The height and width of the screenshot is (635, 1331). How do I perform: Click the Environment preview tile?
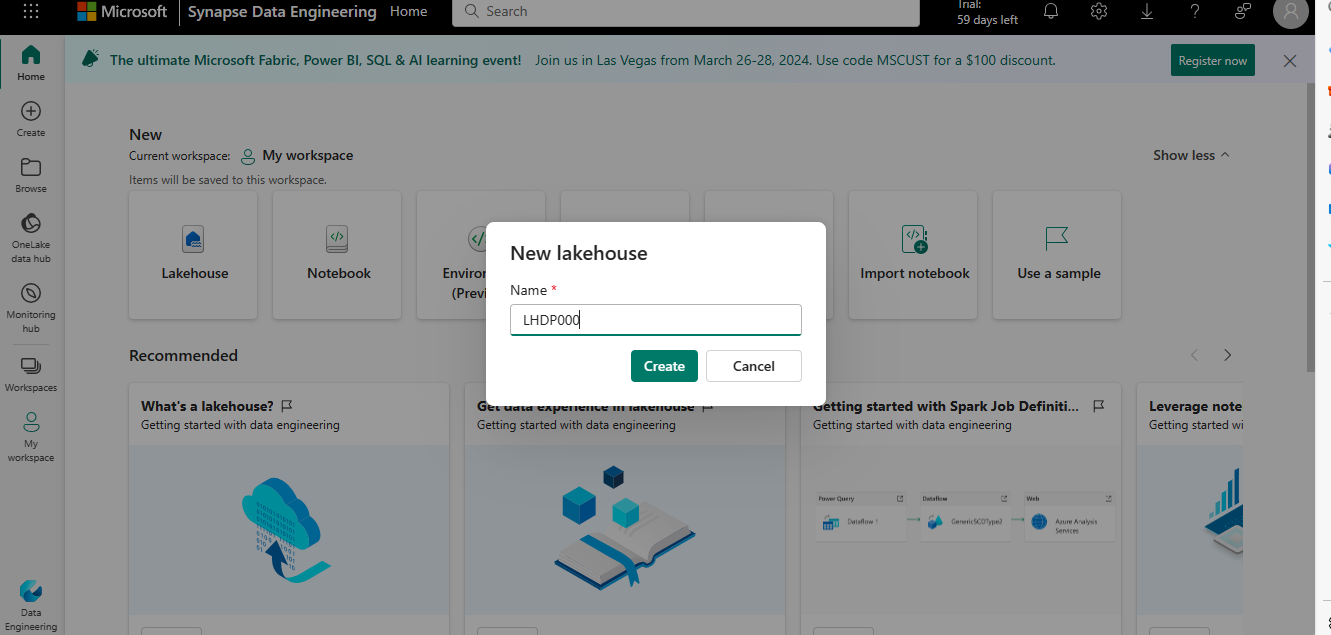451,255
